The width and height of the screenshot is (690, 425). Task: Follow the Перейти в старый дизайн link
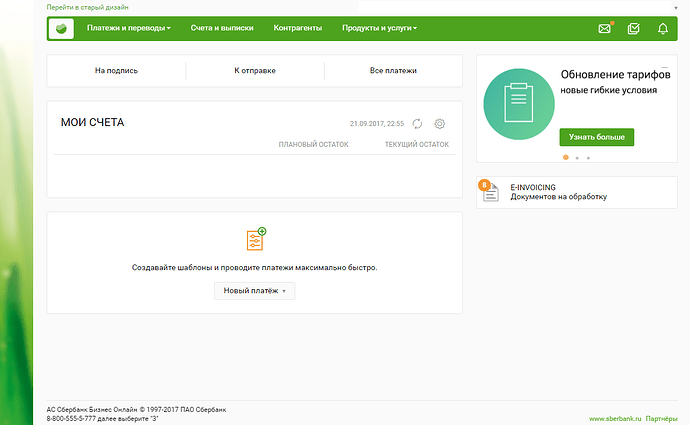[88, 7]
